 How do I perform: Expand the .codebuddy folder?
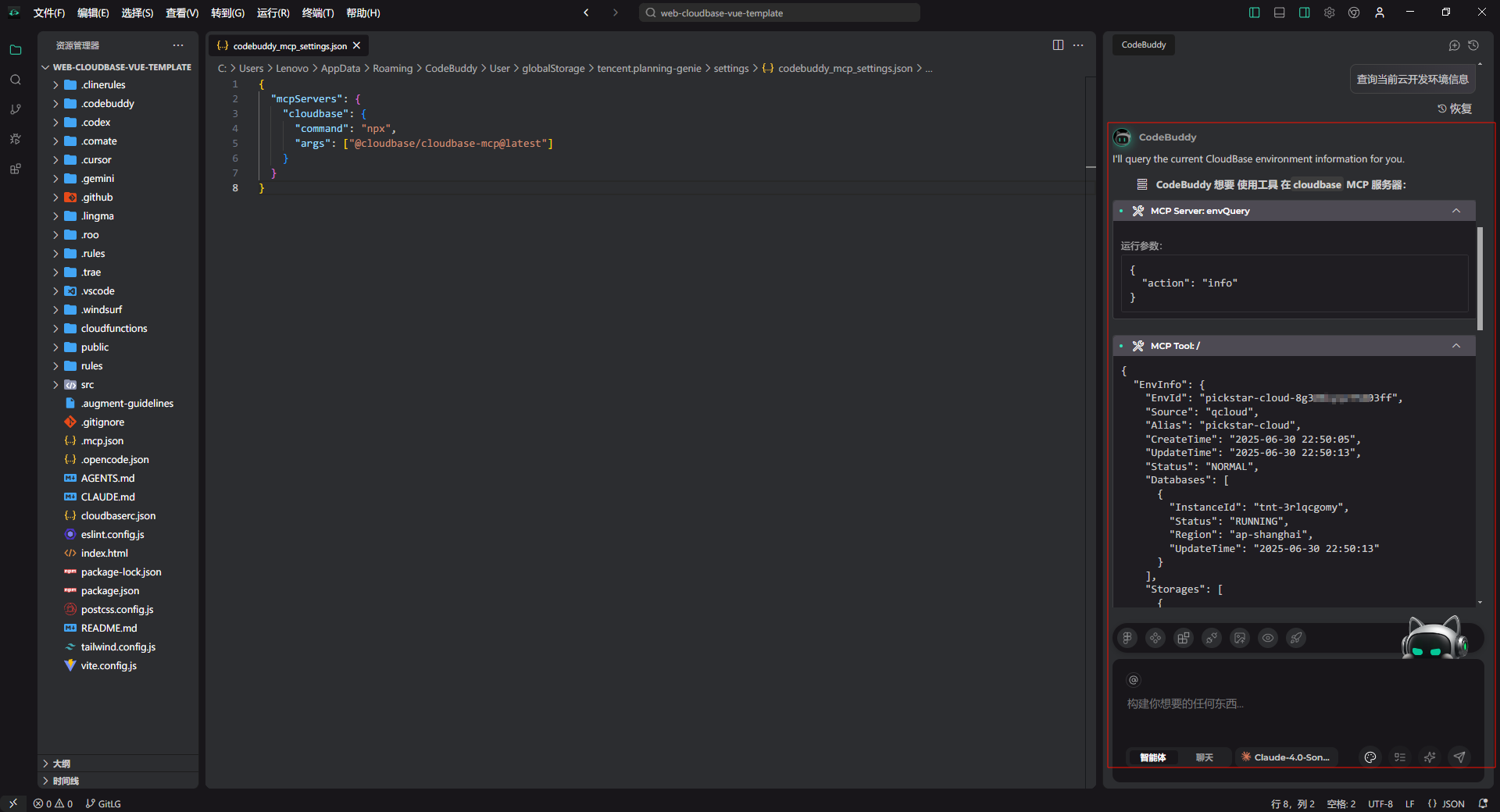pos(119,104)
